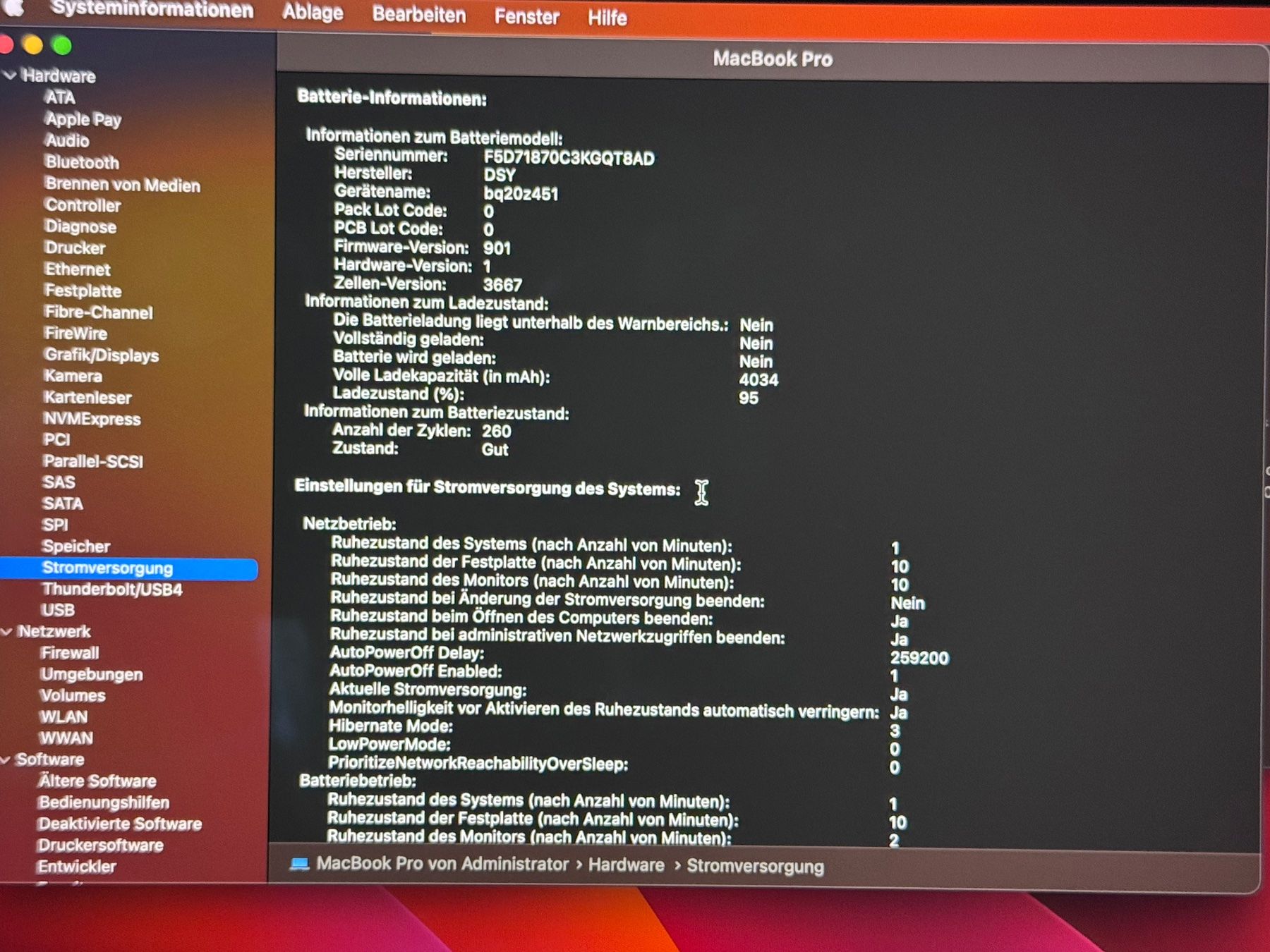
Task: Select Speicher in the sidebar
Action: tap(75, 547)
